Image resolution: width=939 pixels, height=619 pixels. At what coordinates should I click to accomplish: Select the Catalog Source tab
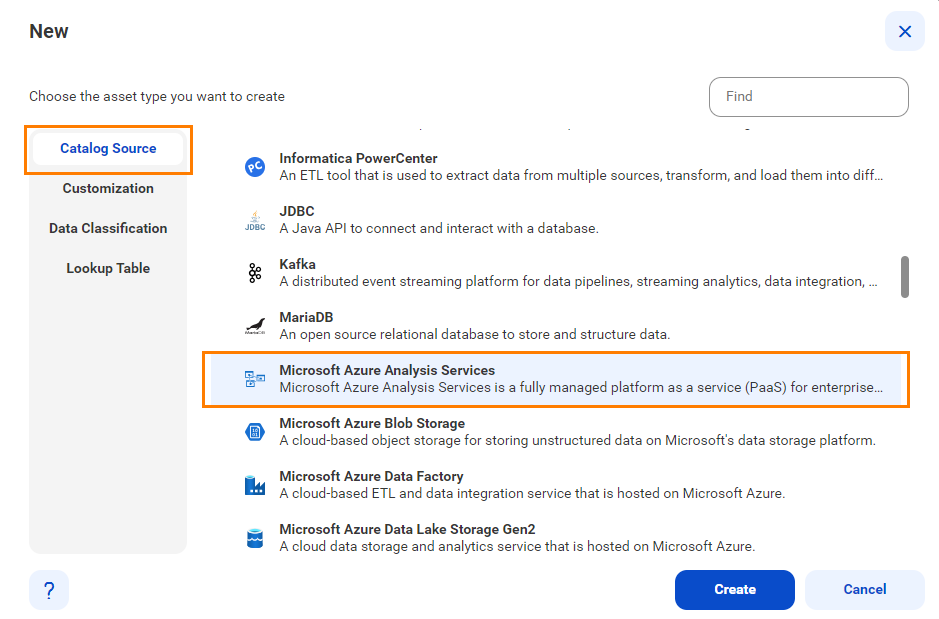(x=108, y=148)
